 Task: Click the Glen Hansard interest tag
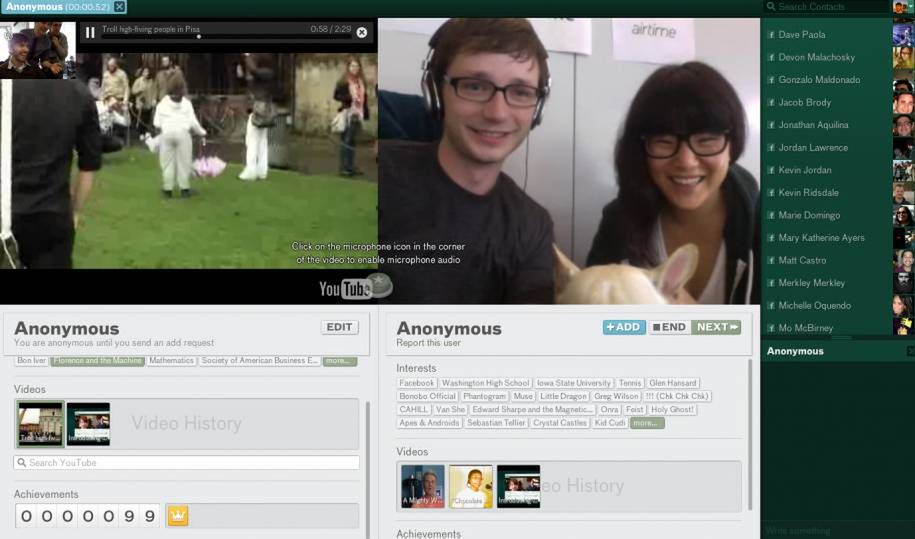click(673, 383)
